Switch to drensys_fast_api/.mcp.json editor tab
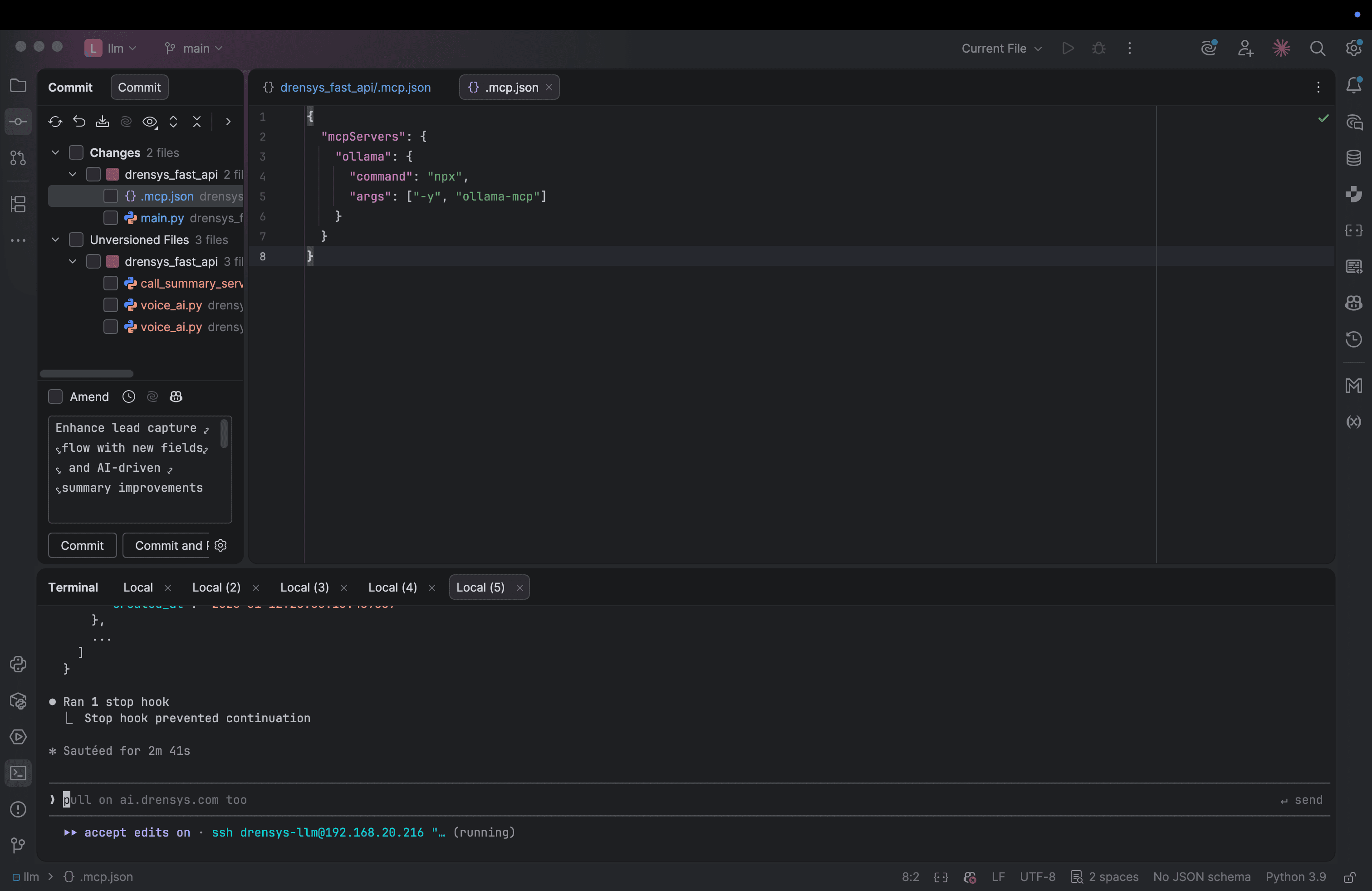This screenshot has width=1372, height=891. click(x=354, y=87)
